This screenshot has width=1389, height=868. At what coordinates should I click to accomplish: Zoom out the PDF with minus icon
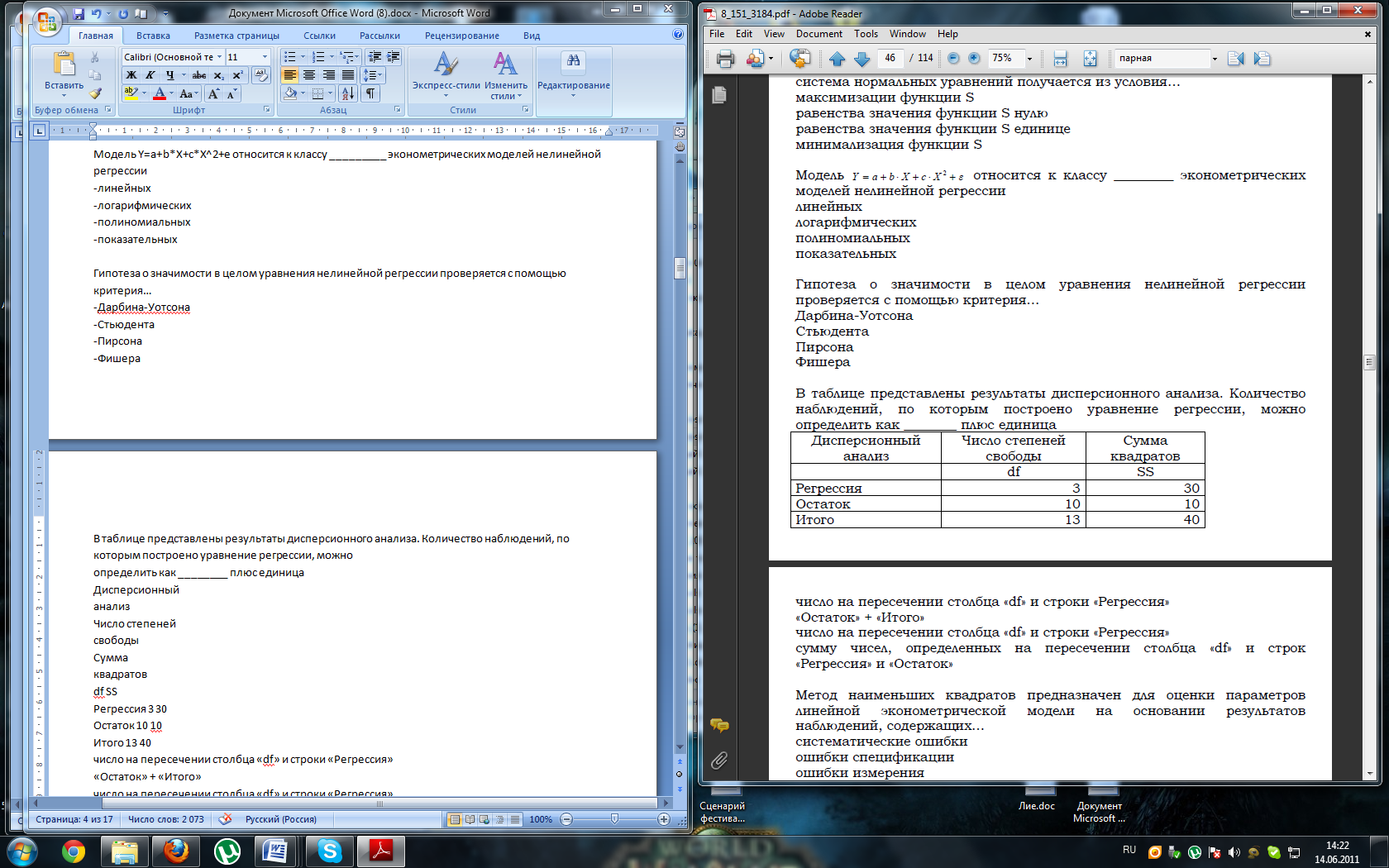pos(953,58)
